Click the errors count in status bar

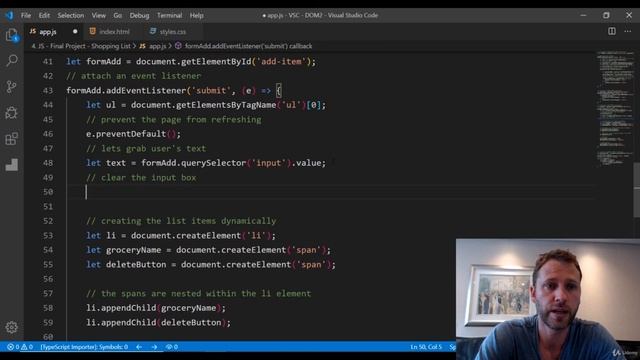click(13, 347)
